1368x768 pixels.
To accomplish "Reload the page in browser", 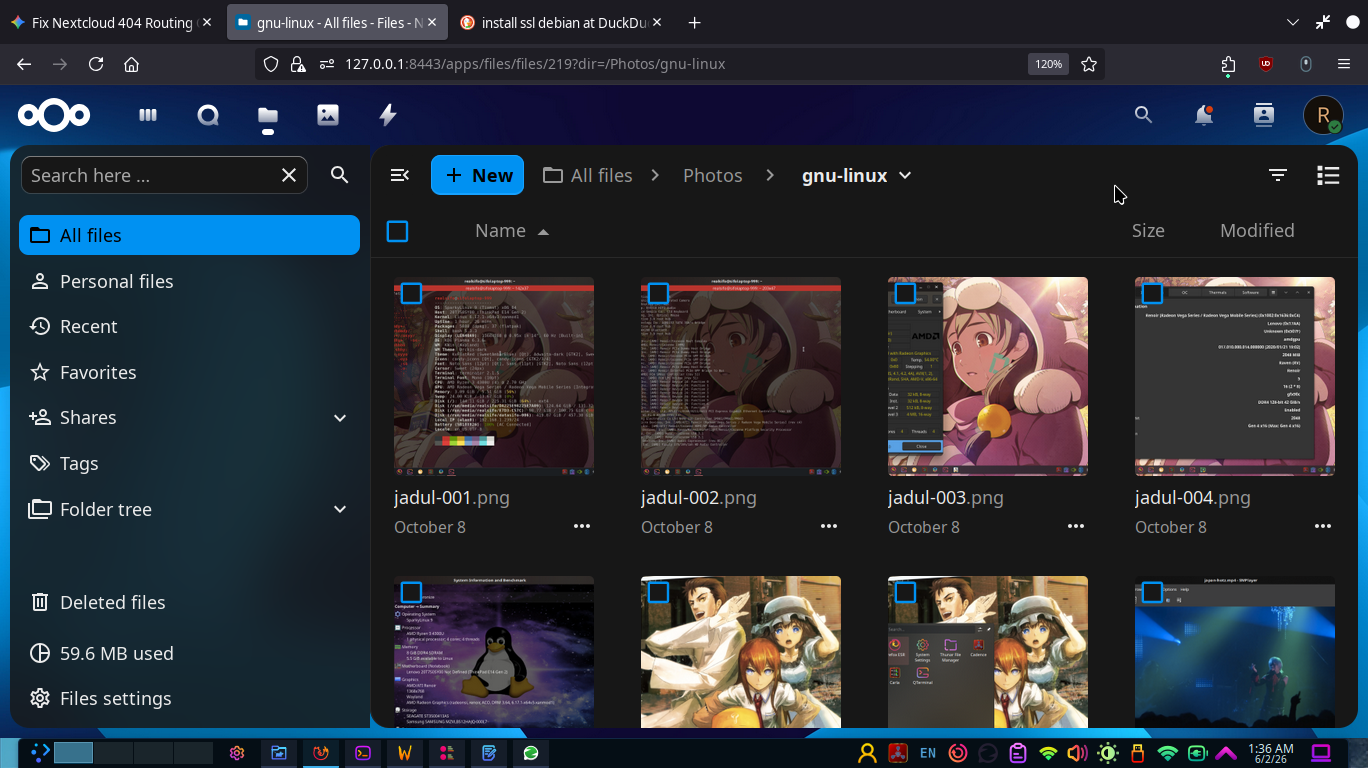I will click(96, 64).
